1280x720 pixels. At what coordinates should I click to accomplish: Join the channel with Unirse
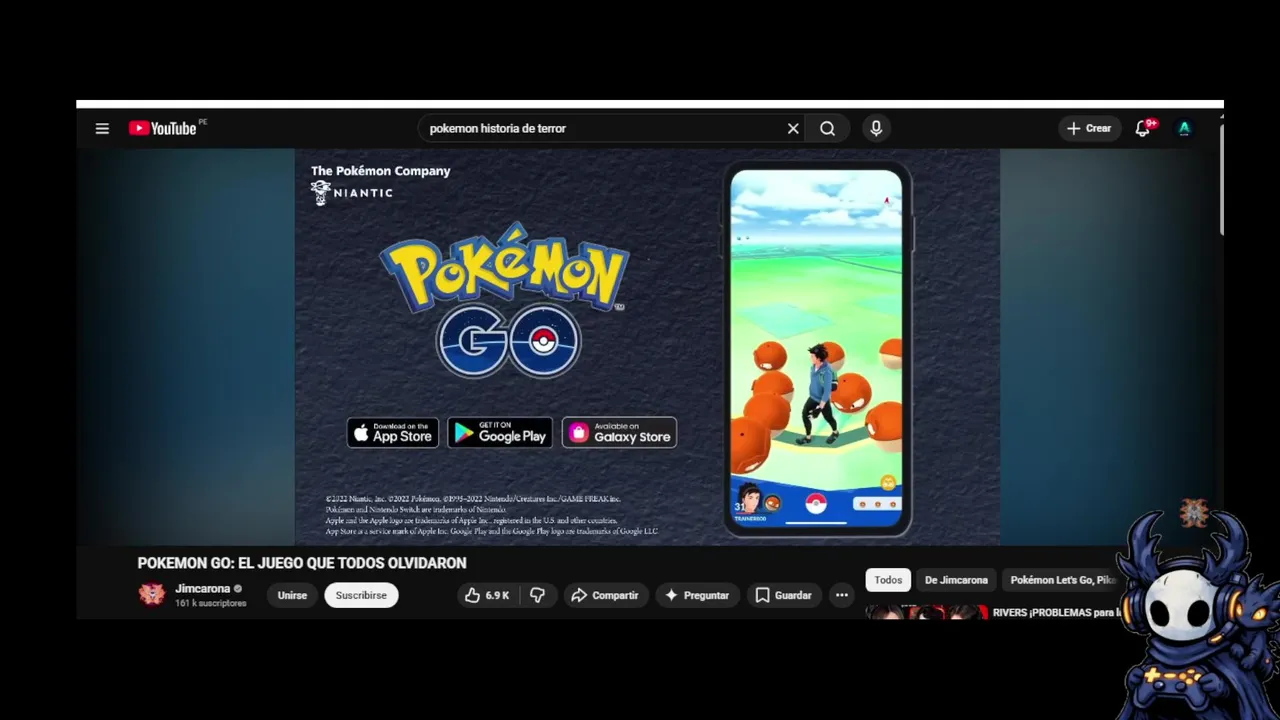292,595
